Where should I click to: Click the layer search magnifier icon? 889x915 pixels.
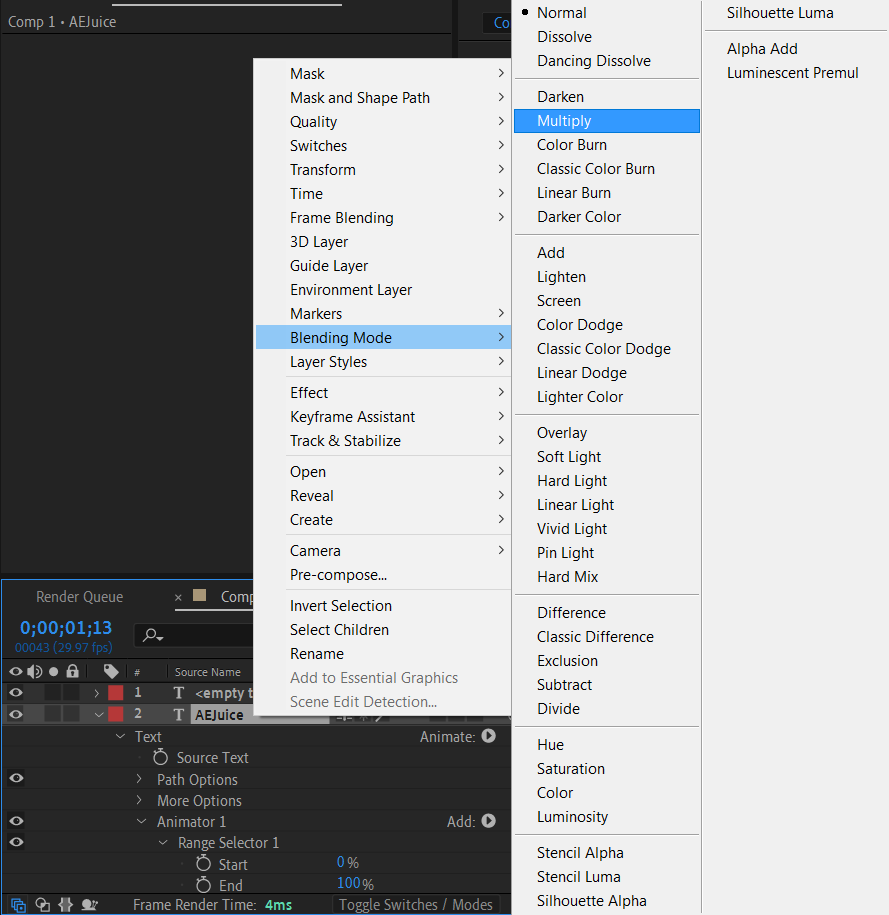(152, 634)
